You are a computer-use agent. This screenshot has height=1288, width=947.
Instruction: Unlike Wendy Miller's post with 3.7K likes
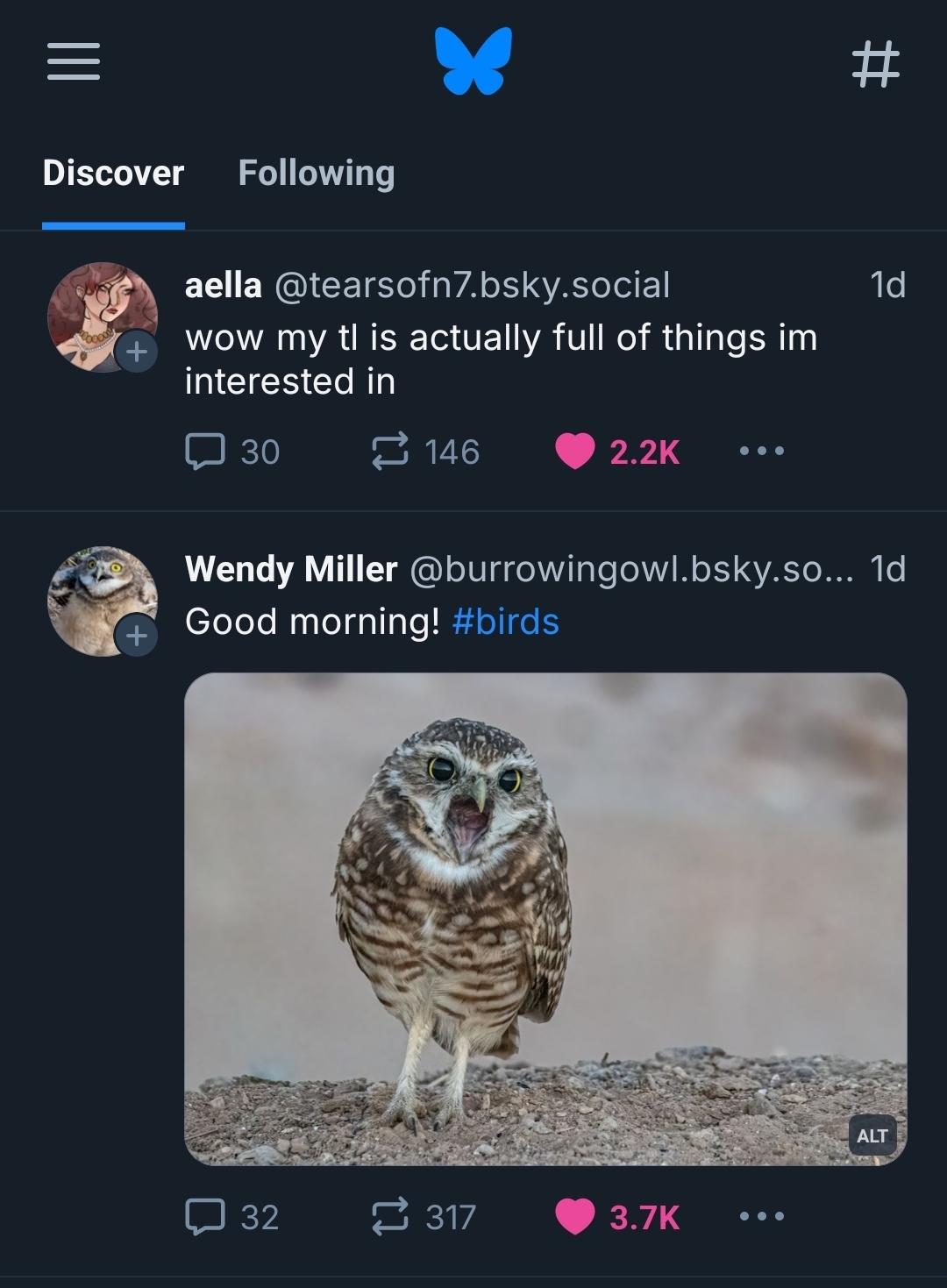pos(575,1217)
